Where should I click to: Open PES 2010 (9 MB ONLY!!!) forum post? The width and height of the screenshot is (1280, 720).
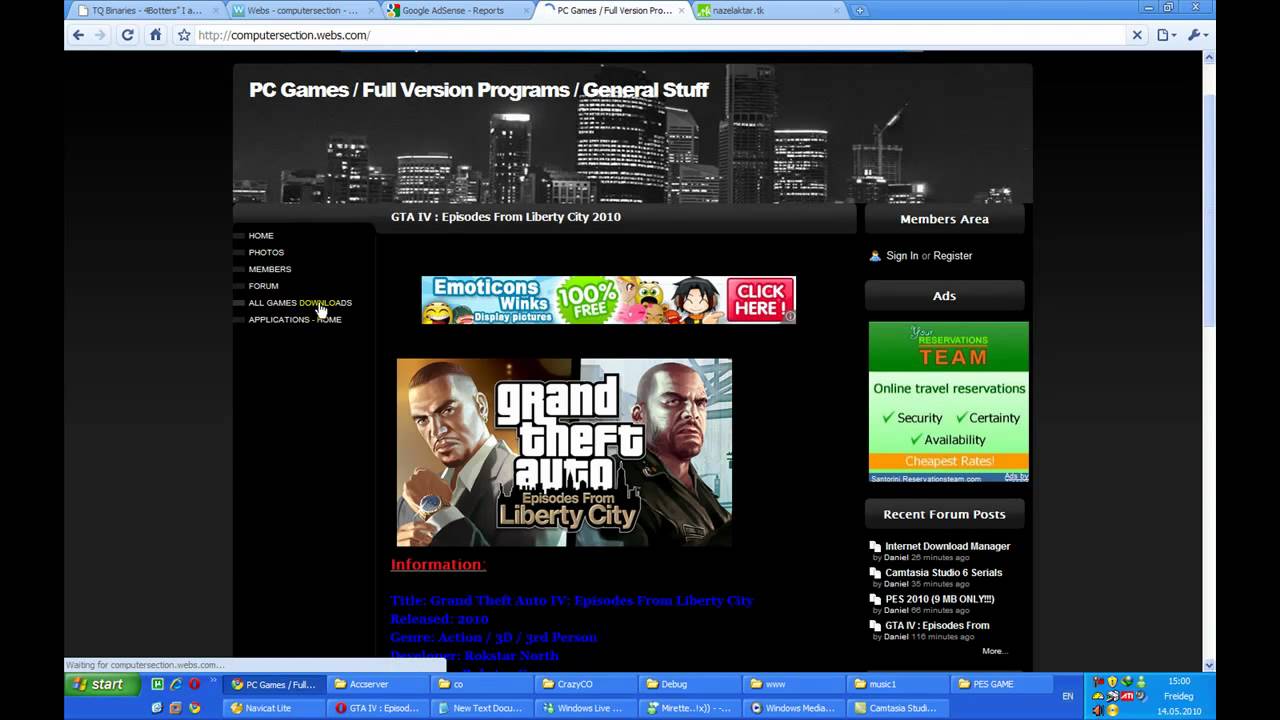click(939, 599)
